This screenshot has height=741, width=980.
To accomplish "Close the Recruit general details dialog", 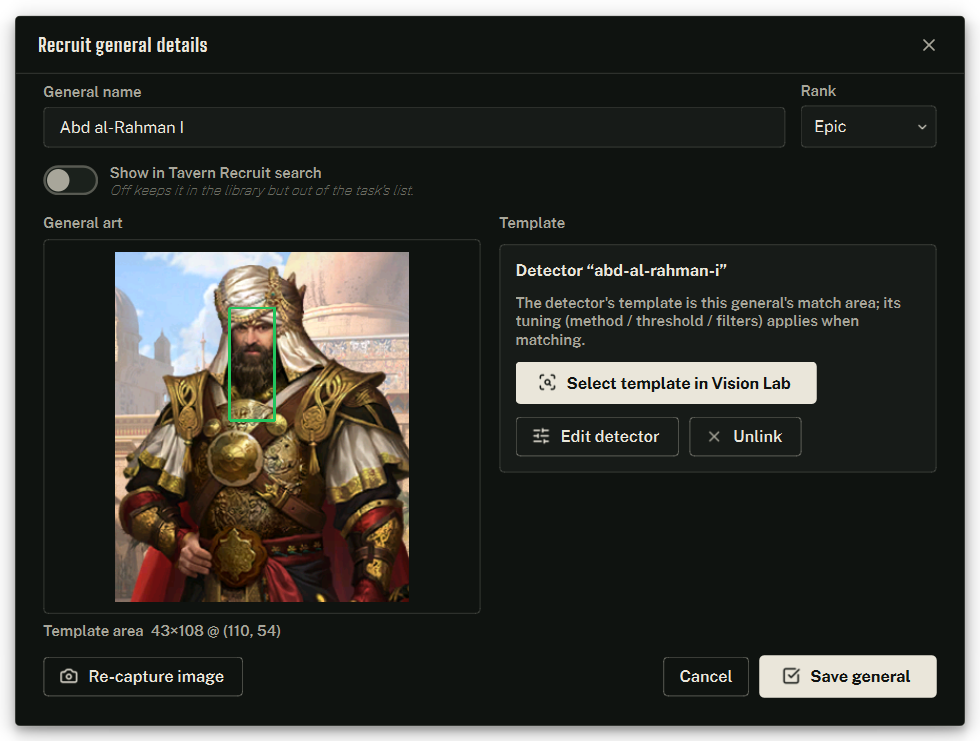I will (929, 45).
